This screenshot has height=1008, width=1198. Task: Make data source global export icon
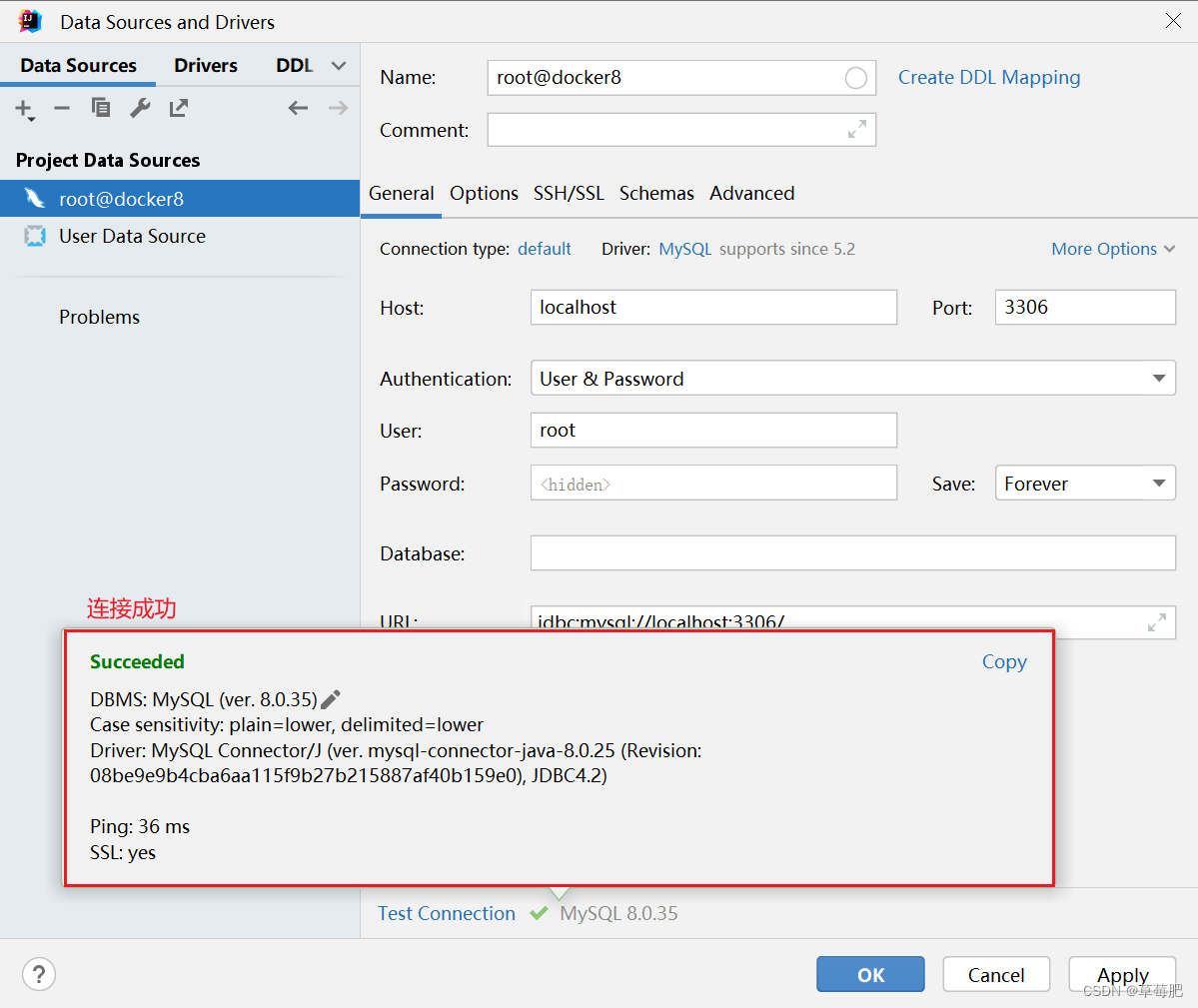[x=179, y=108]
